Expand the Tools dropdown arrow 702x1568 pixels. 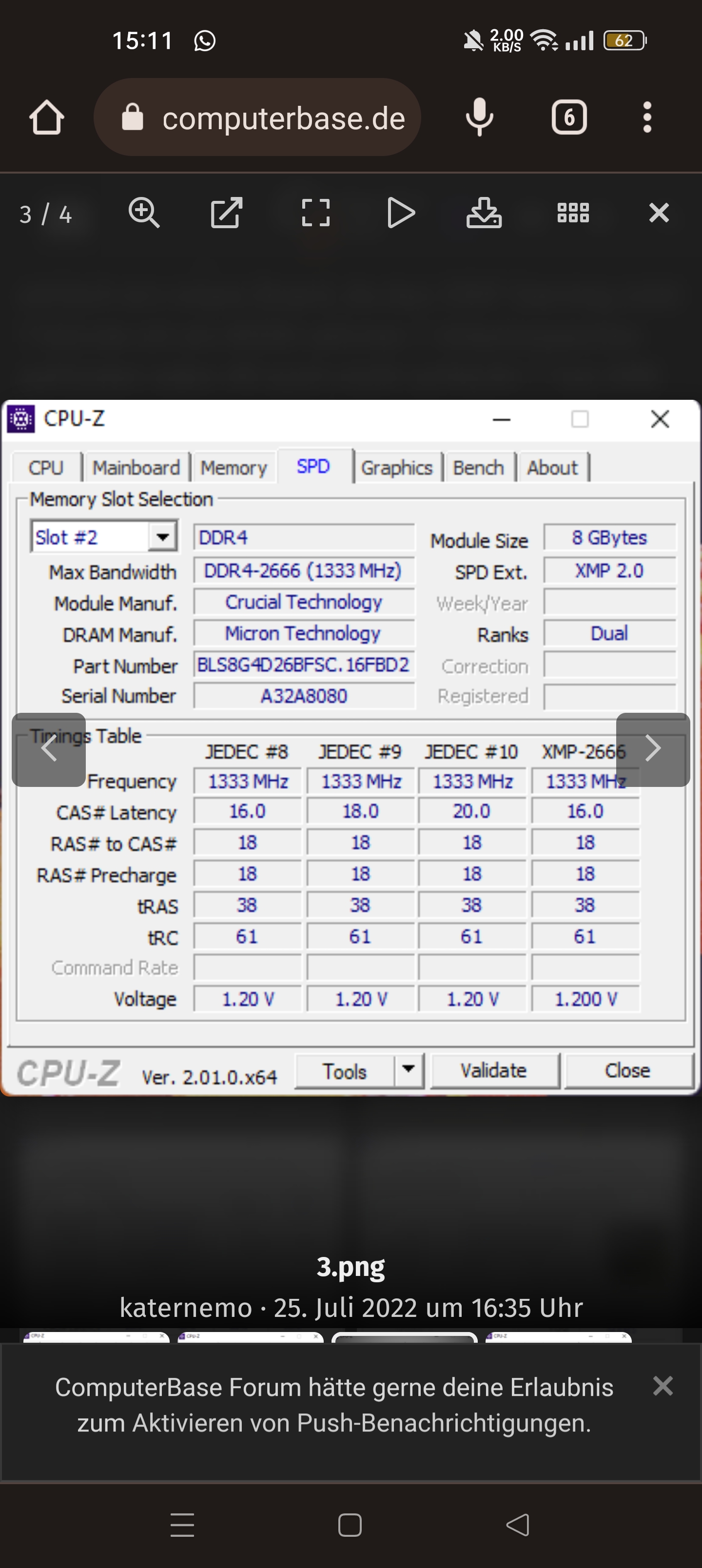[x=409, y=1071]
